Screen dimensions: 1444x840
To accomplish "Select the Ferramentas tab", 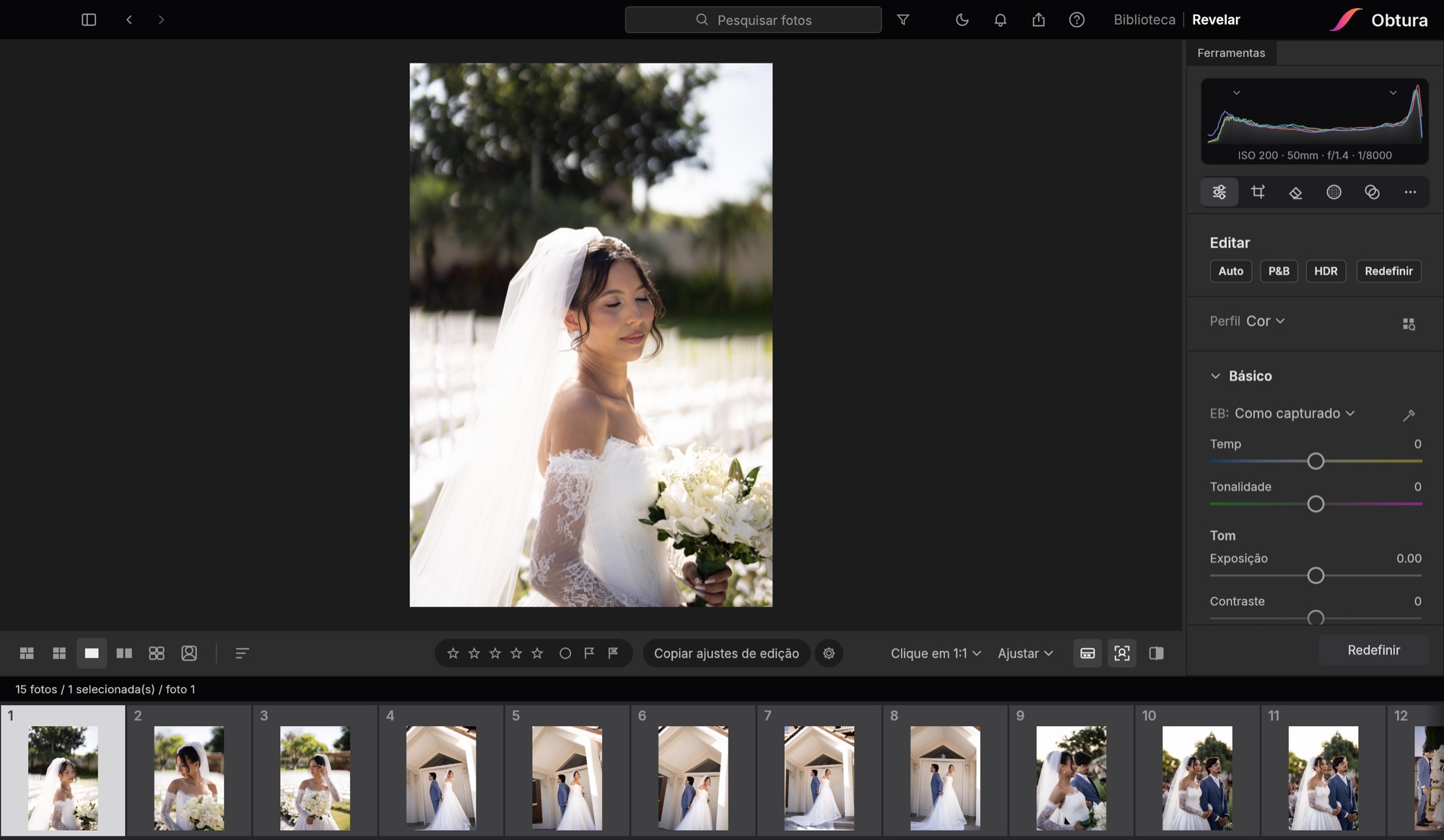I will point(1231,53).
